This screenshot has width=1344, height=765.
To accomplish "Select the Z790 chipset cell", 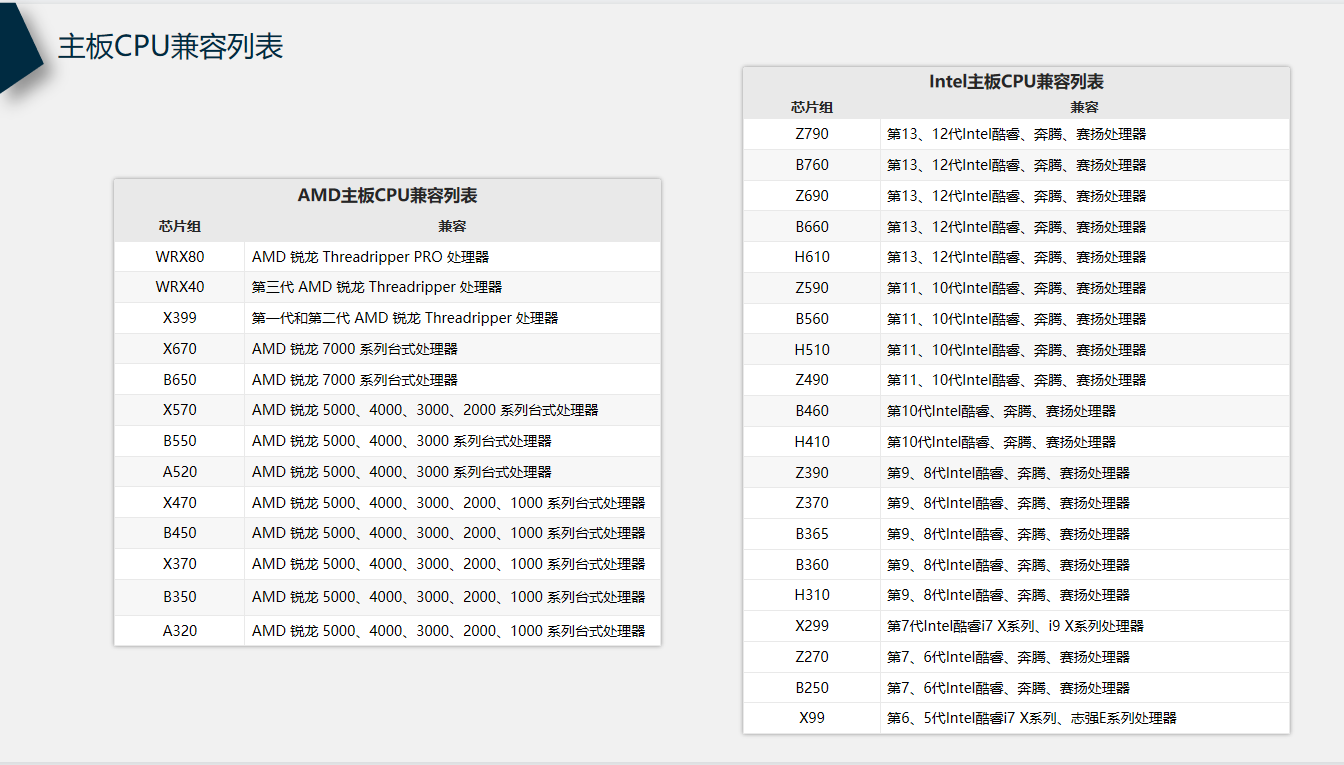I will tap(812, 134).
